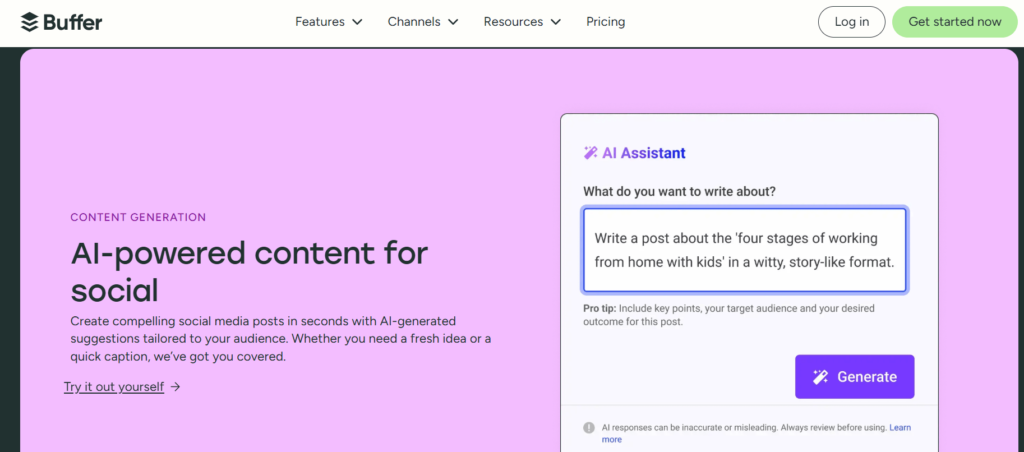Click the magic wand icon beside AI Assistant
1024x452 pixels.
590,153
